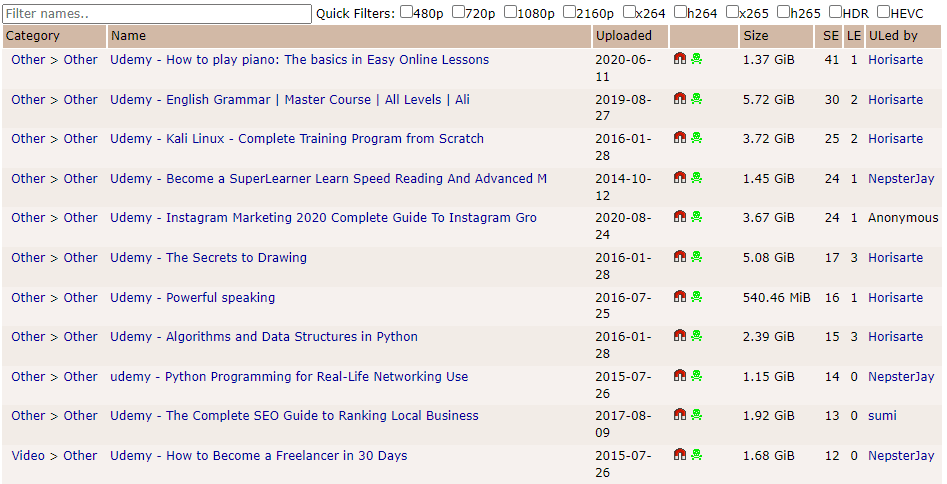
Task: View uploader sumi's profile
Action: click(x=882, y=416)
